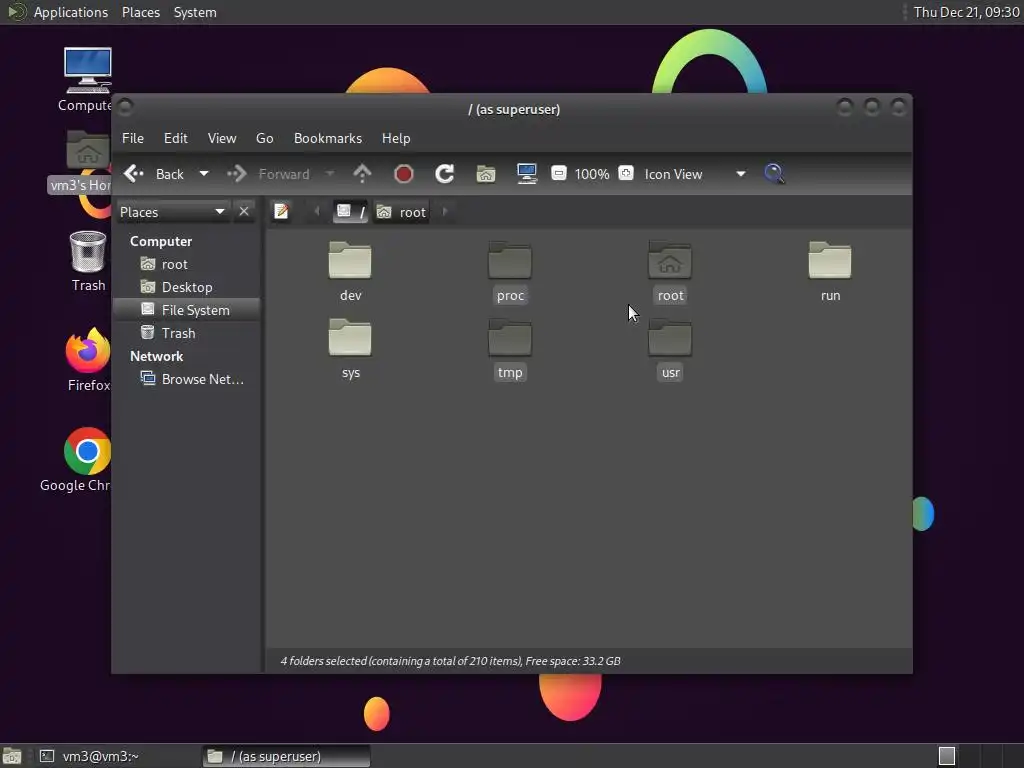Open the Icon View mode dropdown
Viewport: 1024px width, 768px height.
click(695, 174)
